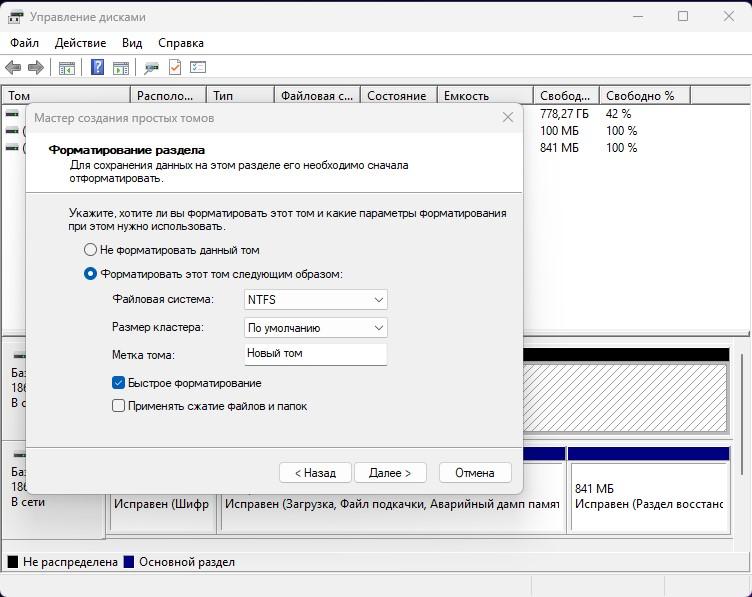
Task: Select 'Не форматировать данный том' option
Action: (x=91, y=250)
